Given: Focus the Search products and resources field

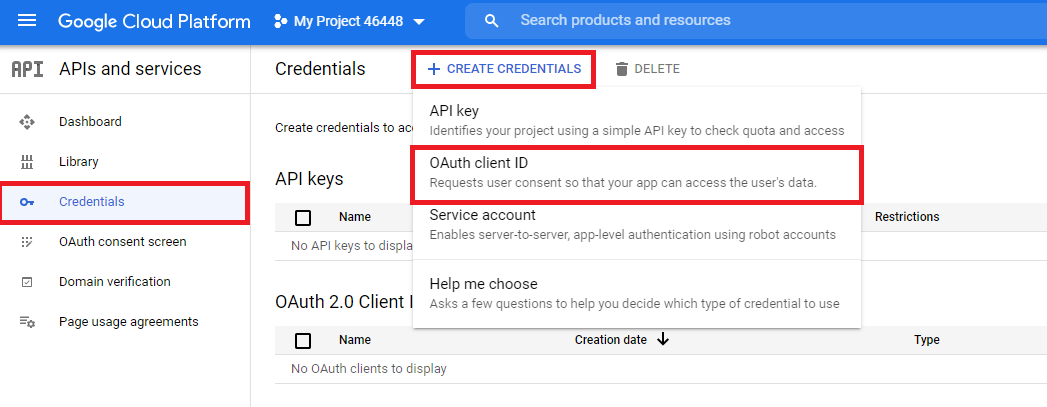Looking at the screenshot, I should pyautogui.click(x=756, y=21).
